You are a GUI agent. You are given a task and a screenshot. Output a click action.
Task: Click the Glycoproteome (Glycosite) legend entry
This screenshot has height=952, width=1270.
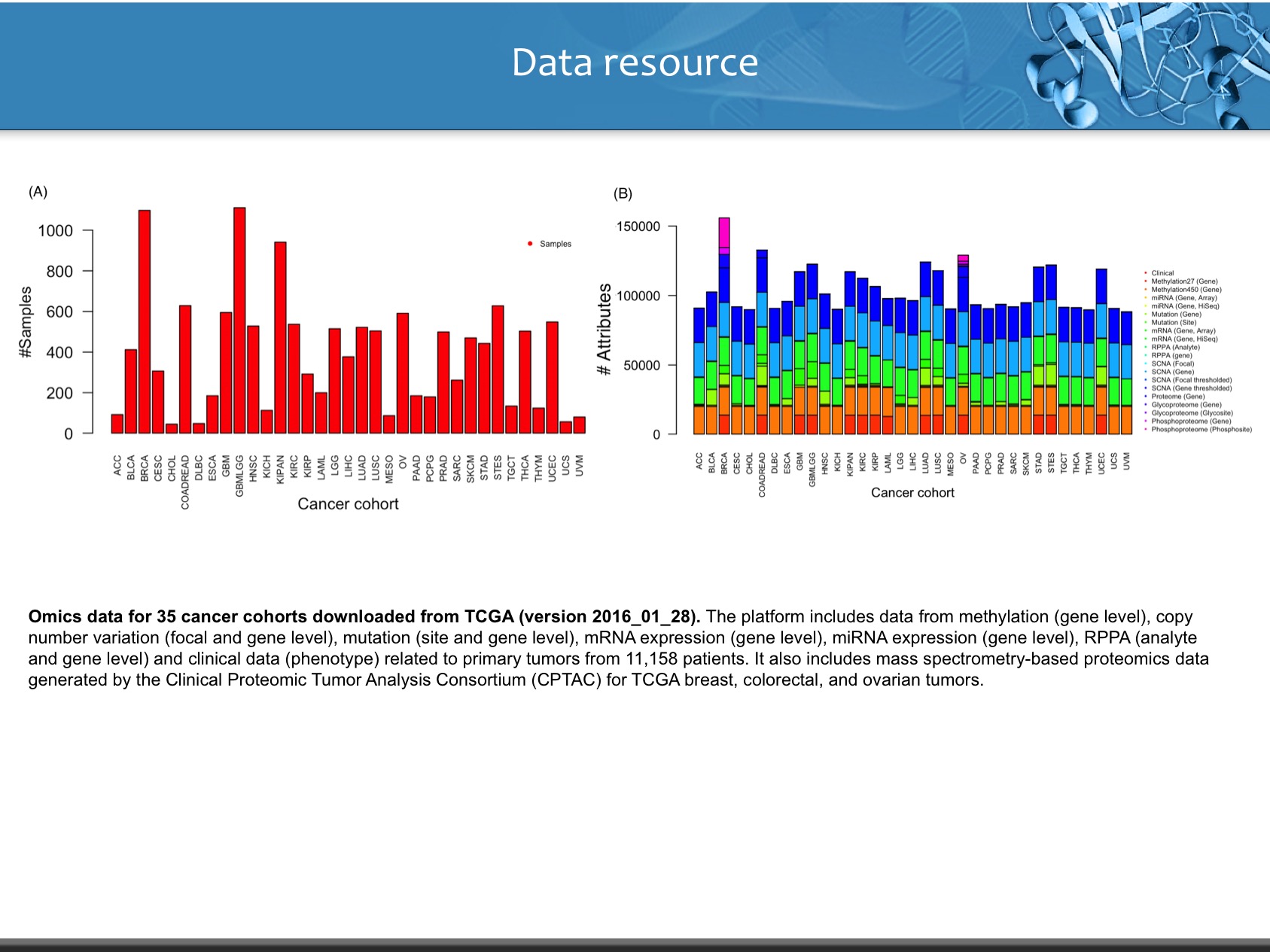[x=1192, y=413]
